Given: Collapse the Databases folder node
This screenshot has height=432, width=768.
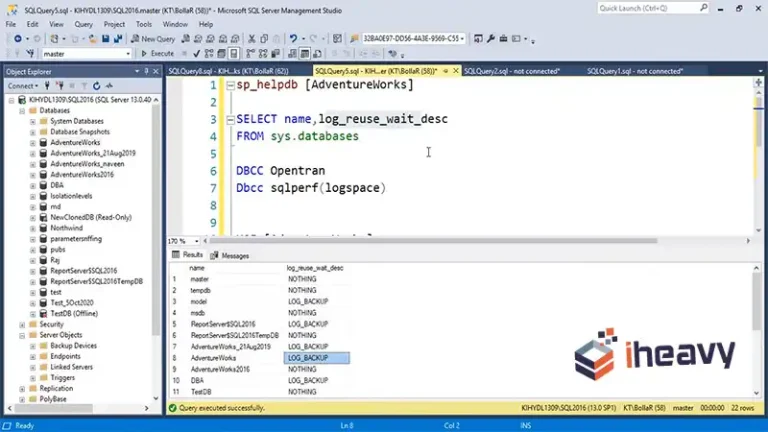Looking at the screenshot, I should coord(22,111).
